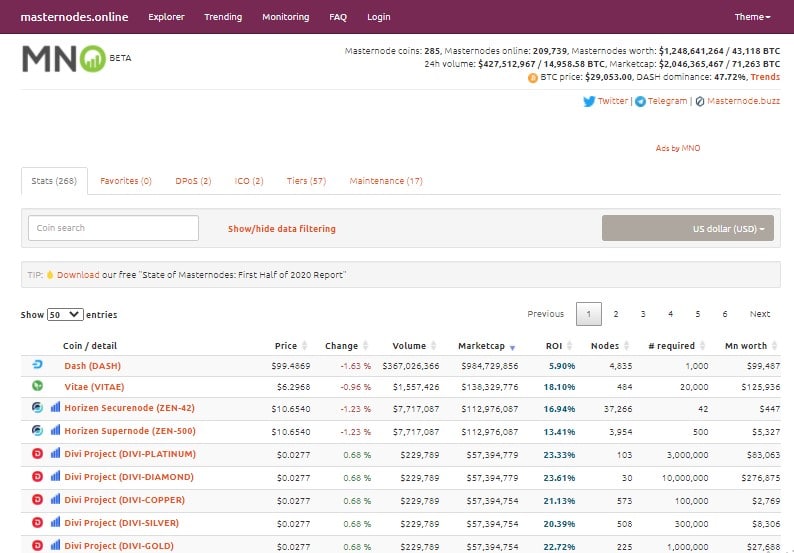Open chart icon for DIVI-PLATINUM

pyautogui.click(x=55, y=453)
